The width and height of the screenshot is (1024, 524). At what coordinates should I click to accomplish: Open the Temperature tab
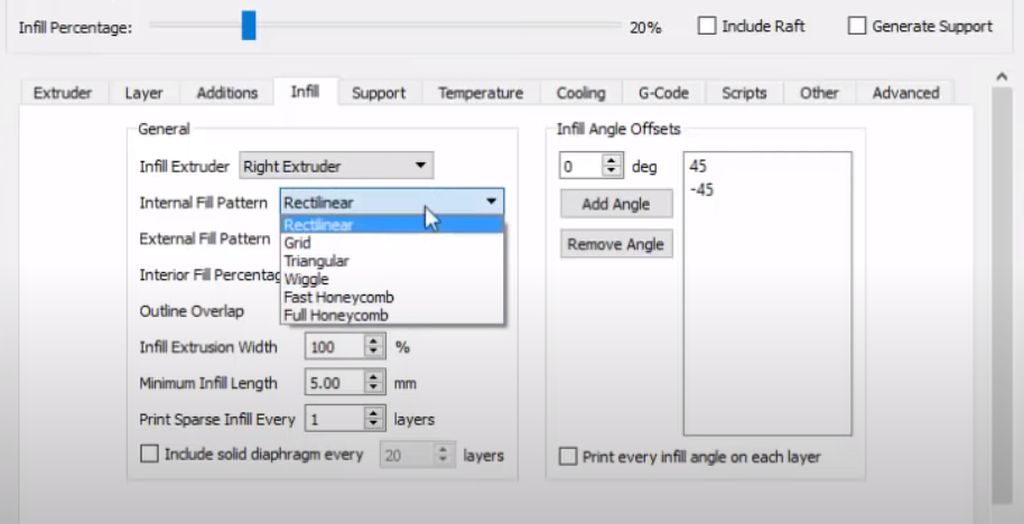coord(480,93)
